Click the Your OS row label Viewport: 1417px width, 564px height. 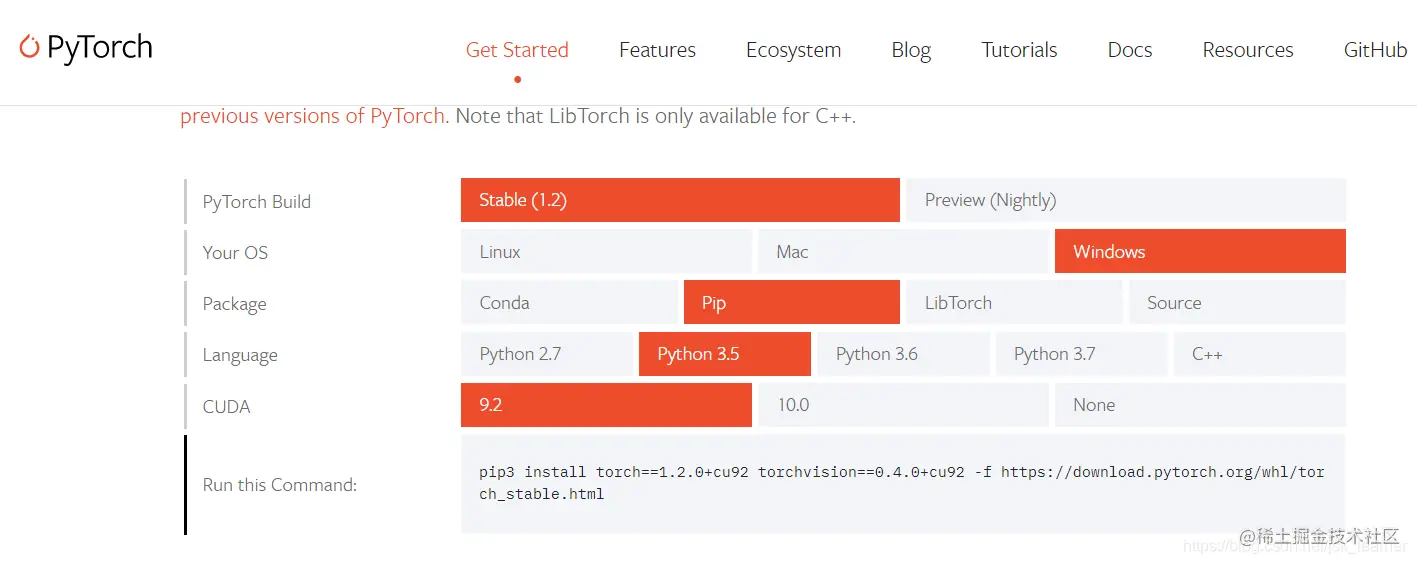pos(235,252)
